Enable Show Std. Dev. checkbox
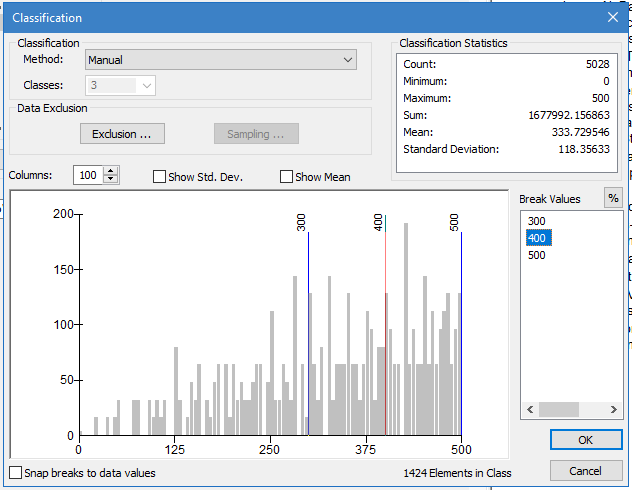This screenshot has width=632, height=490. [x=160, y=177]
